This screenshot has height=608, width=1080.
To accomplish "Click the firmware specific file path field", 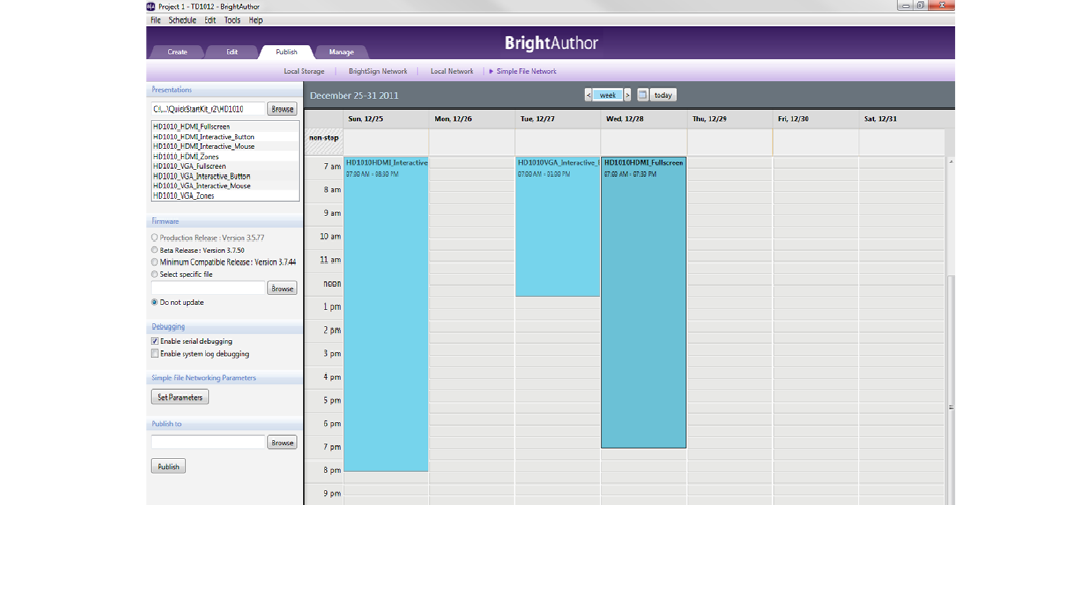I will coord(208,288).
